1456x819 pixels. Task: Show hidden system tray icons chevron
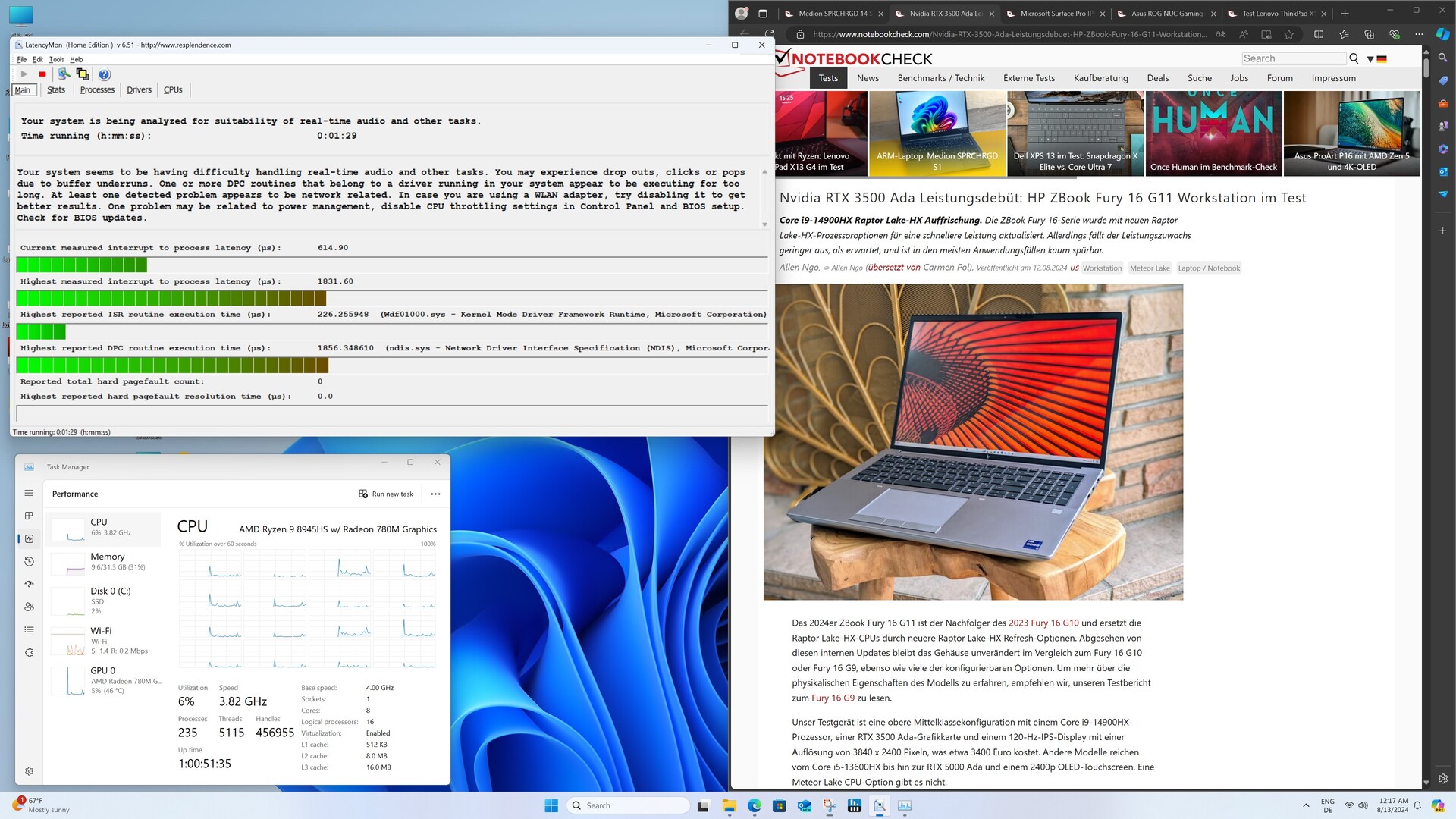(1306, 805)
